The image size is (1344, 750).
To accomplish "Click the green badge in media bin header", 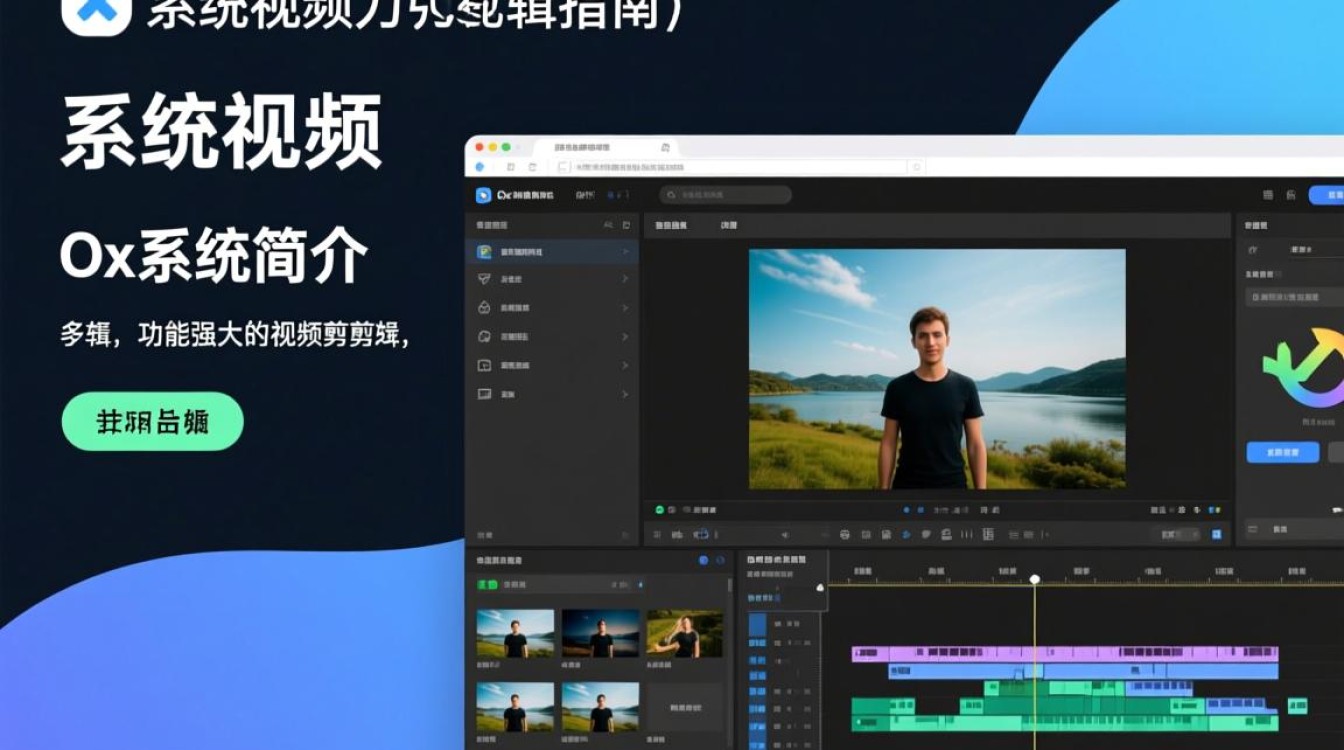I will coord(487,584).
